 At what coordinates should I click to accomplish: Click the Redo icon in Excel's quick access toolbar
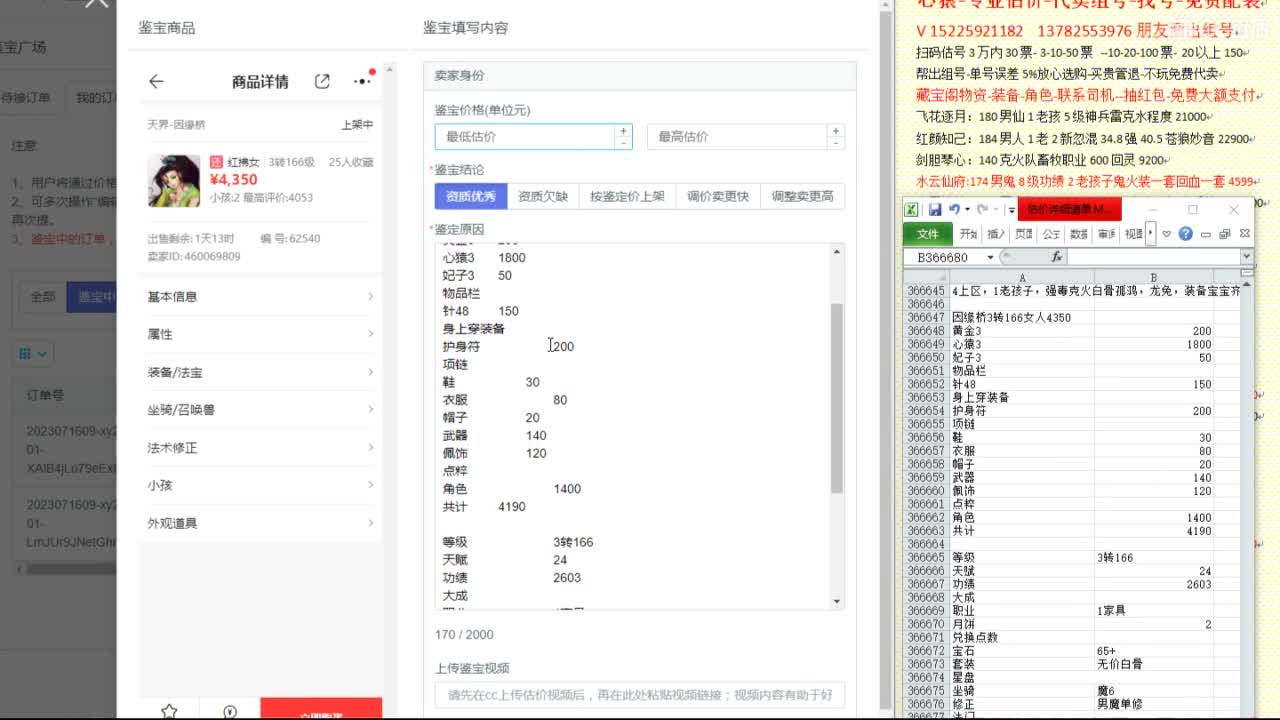click(x=984, y=208)
